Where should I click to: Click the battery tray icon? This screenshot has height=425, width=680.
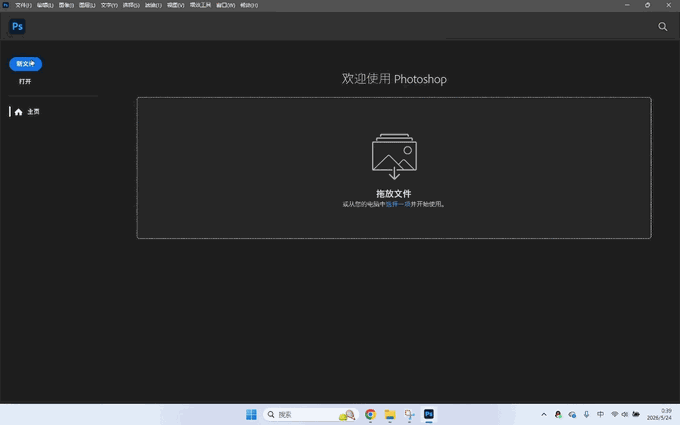point(636,415)
